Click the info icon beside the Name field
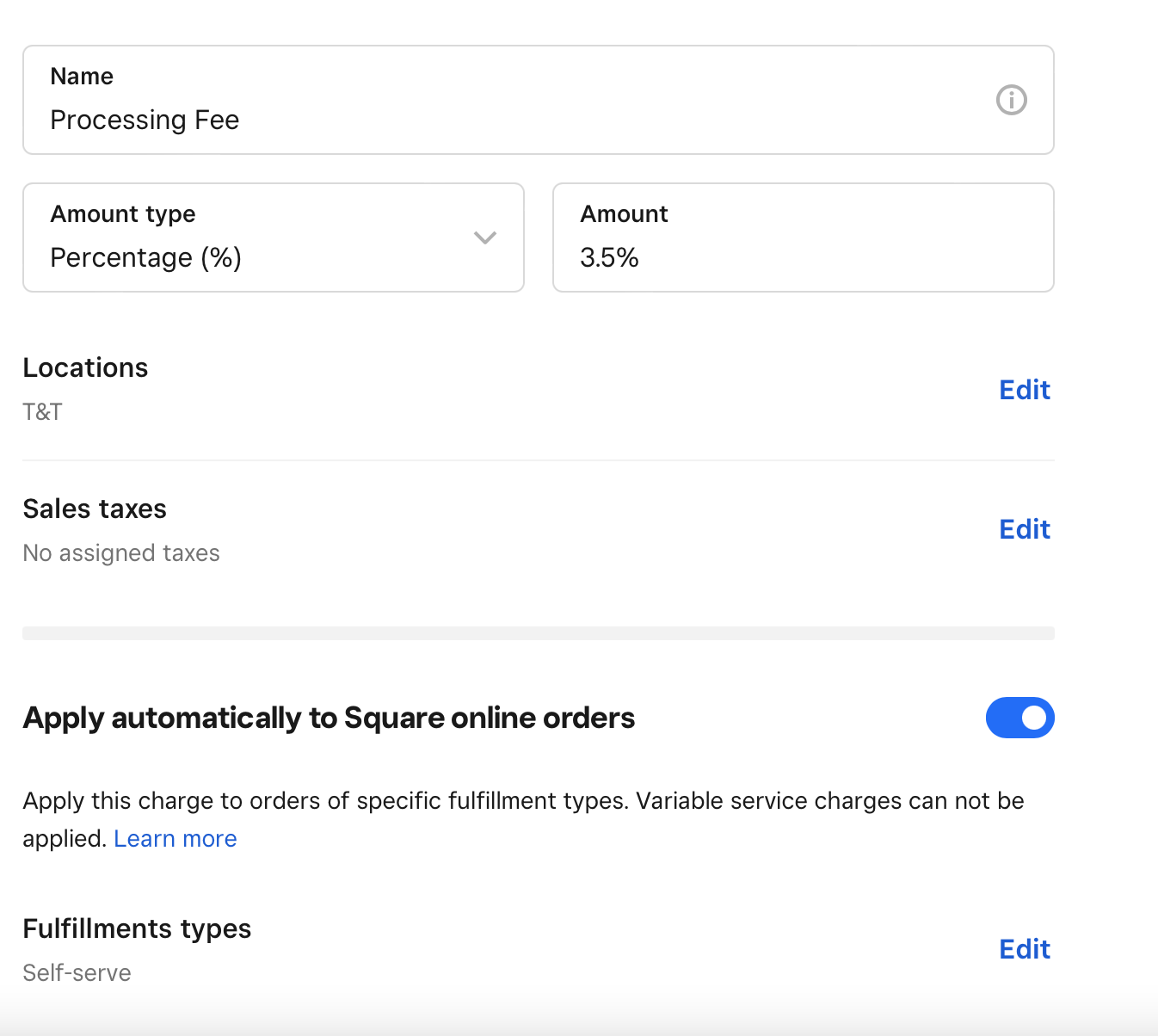 click(1012, 100)
